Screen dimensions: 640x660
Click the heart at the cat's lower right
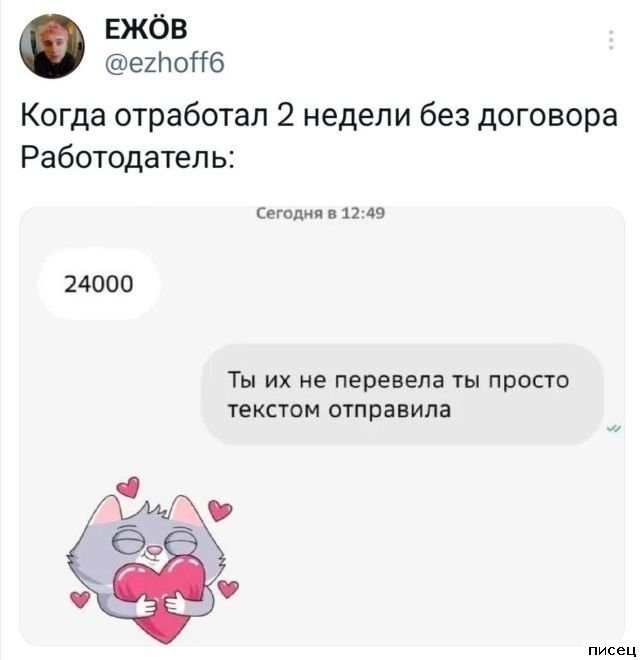pyautogui.click(x=228, y=588)
